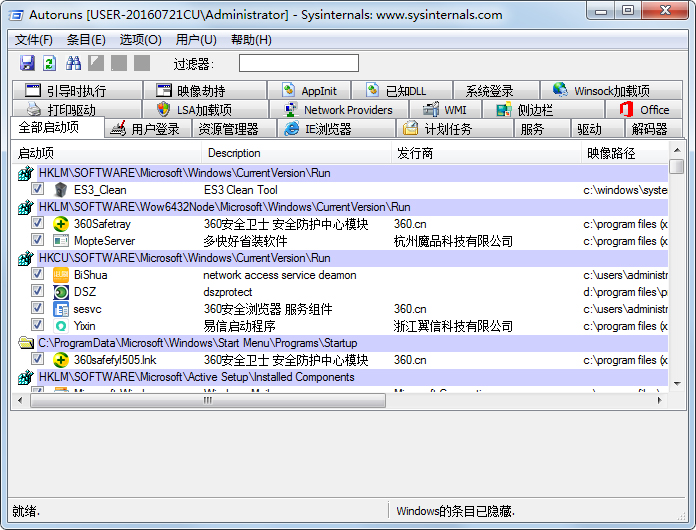Sort by the 发行商 column header
The height and width of the screenshot is (530, 696).
coord(486,153)
